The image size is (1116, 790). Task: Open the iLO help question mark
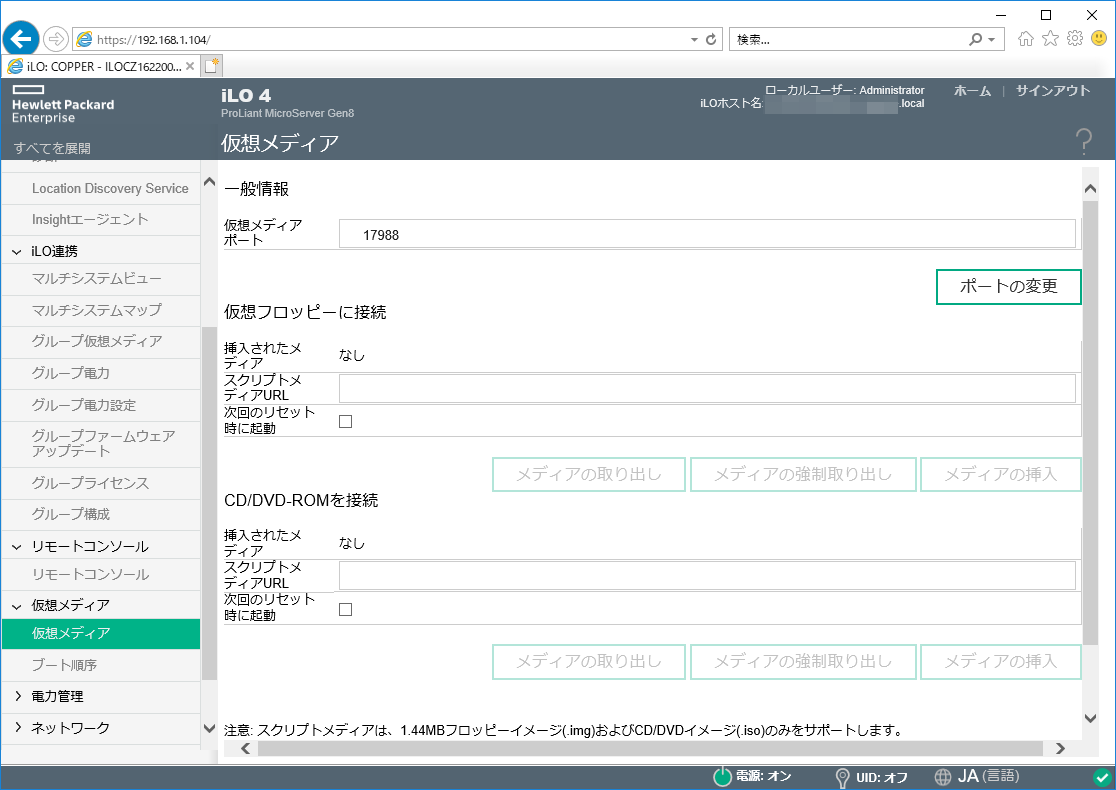1083,142
